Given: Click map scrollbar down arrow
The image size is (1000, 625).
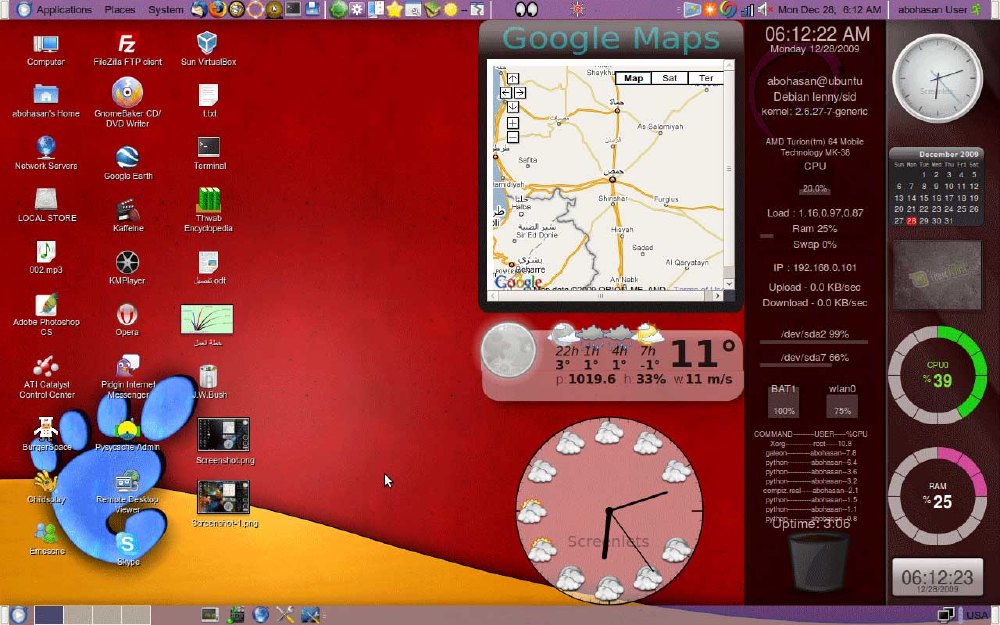Looking at the screenshot, I should (x=729, y=284).
